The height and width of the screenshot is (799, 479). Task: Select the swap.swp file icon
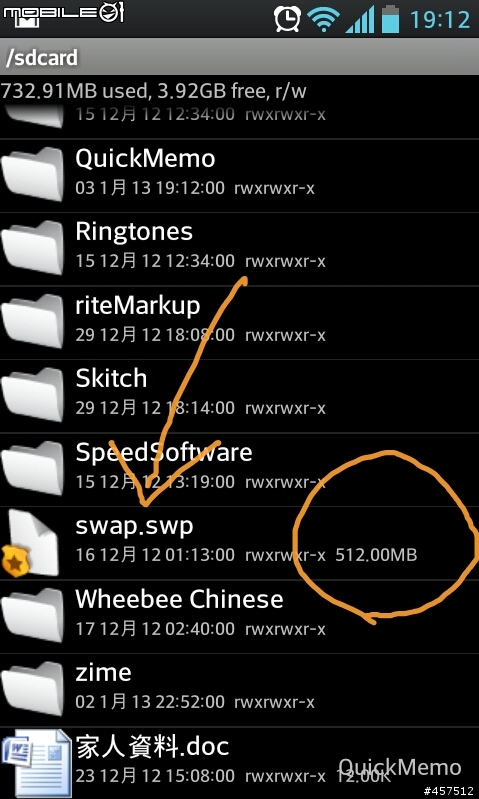tap(31, 542)
